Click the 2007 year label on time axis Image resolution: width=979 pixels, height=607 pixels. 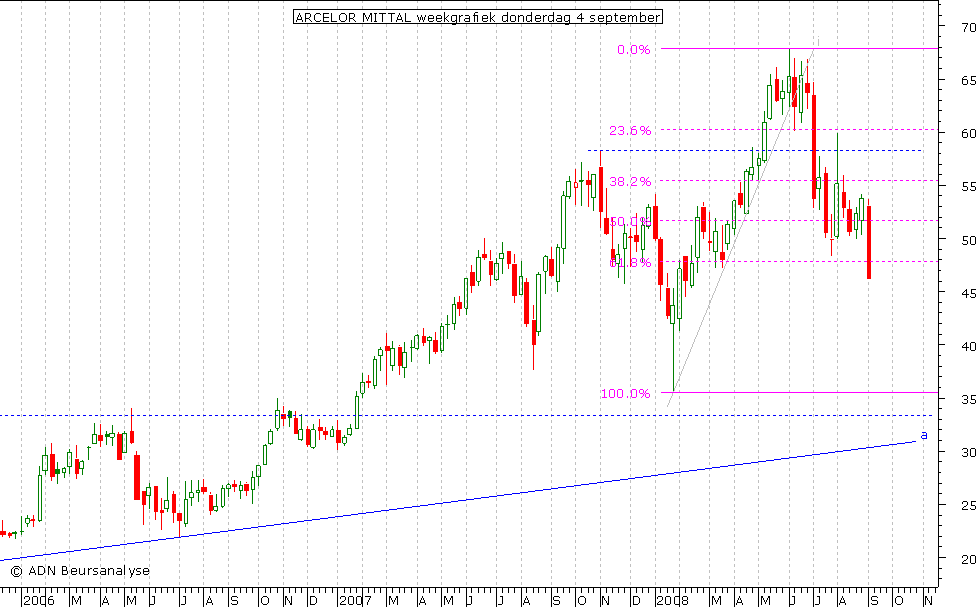353,600
